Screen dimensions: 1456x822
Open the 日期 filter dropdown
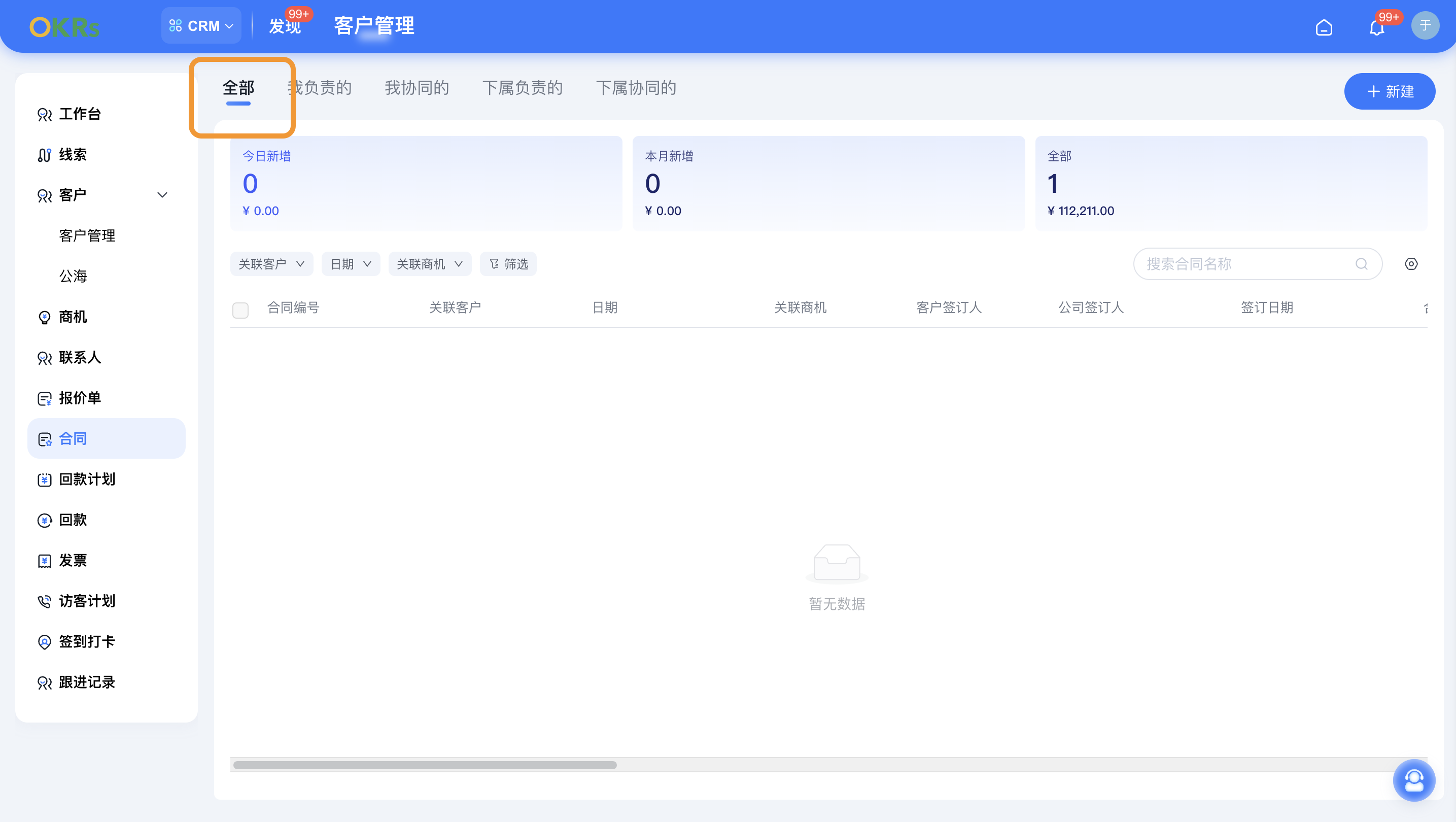pos(351,264)
